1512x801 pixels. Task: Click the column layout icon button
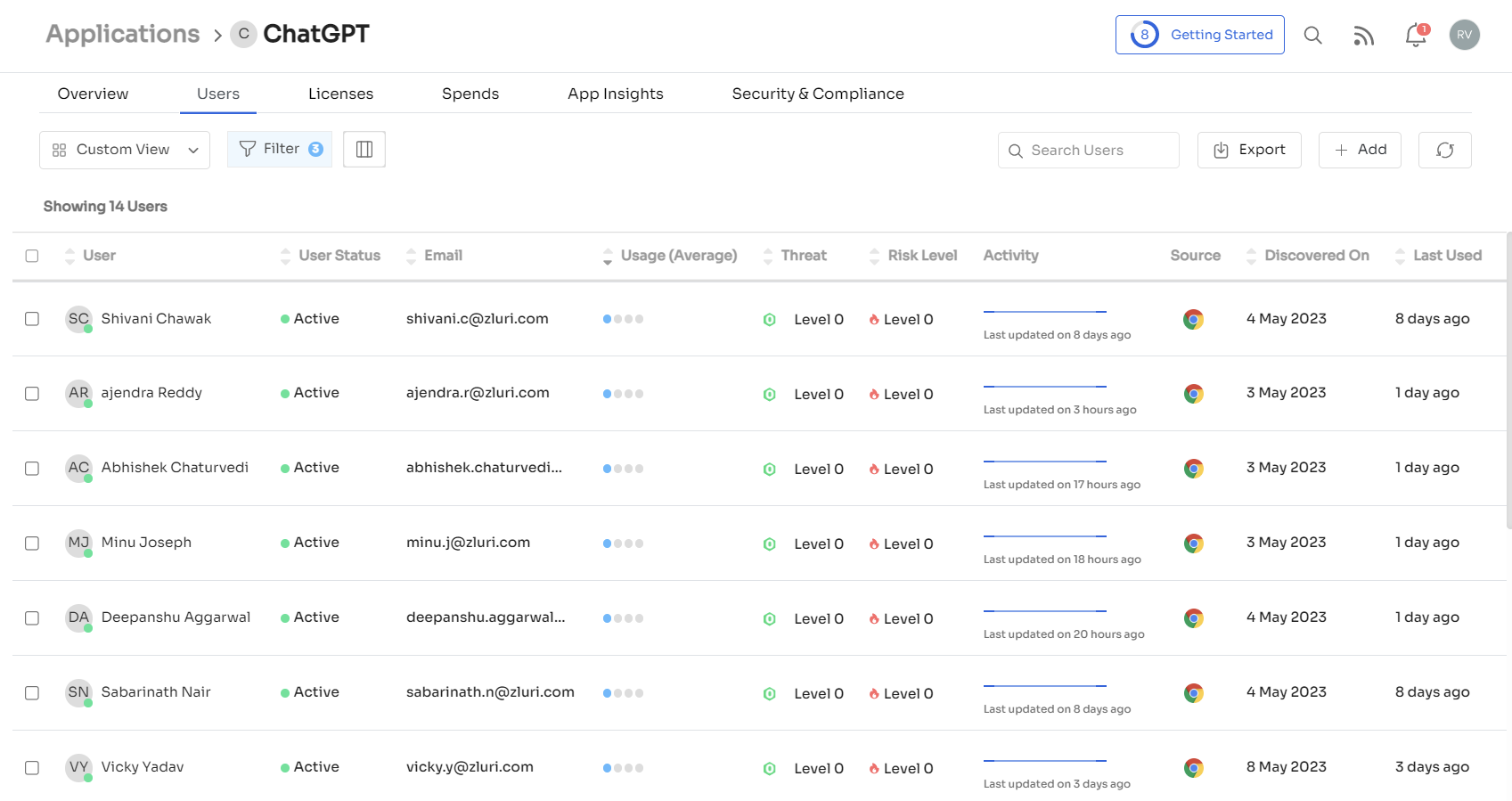point(364,149)
